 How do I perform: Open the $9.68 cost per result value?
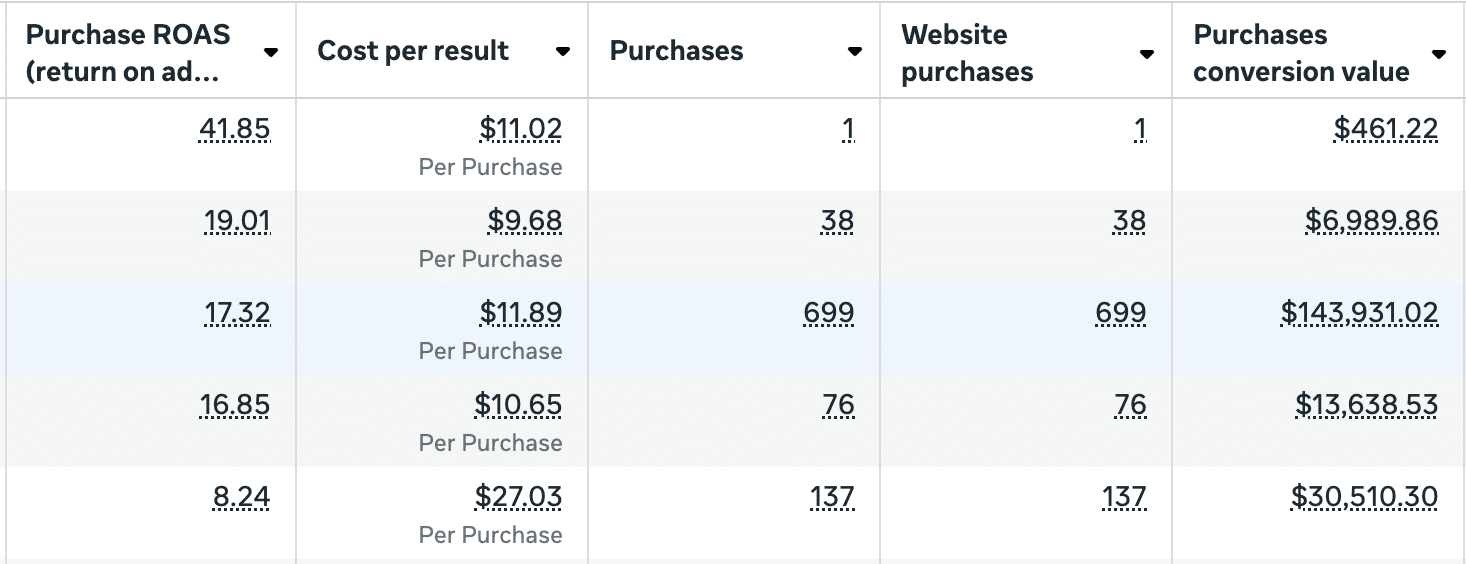pyautogui.click(x=524, y=221)
